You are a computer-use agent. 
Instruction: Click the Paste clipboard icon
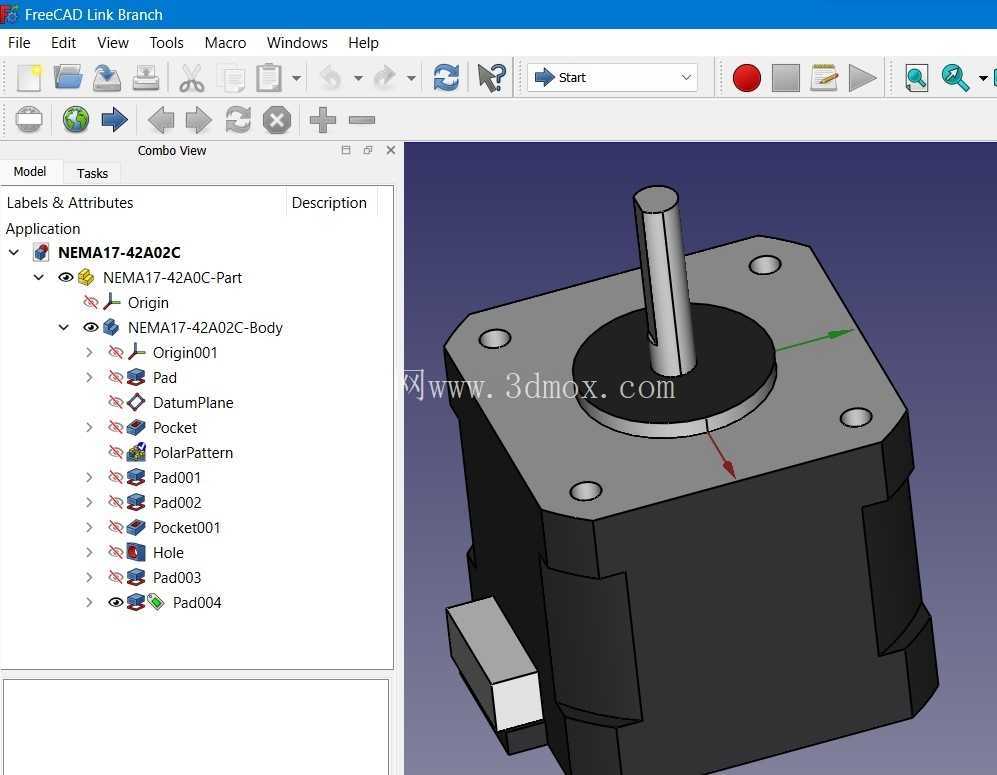tap(269, 78)
